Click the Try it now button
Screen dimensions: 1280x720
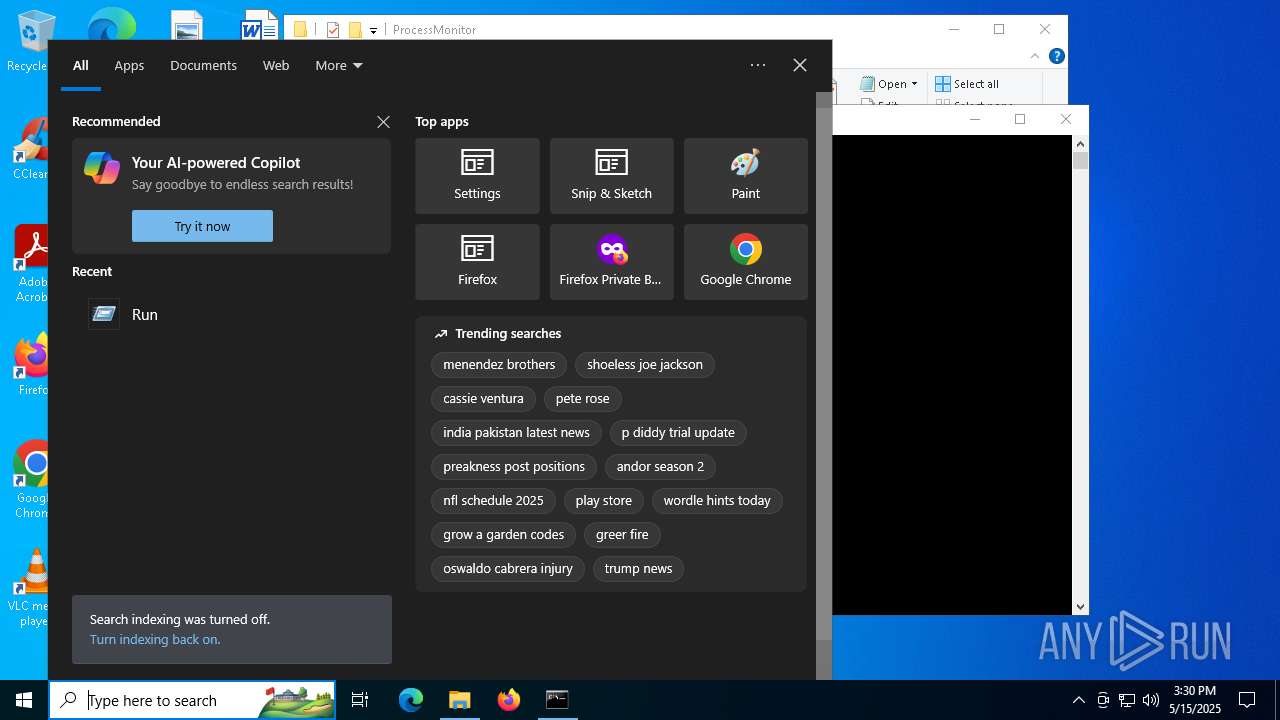pos(202,226)
